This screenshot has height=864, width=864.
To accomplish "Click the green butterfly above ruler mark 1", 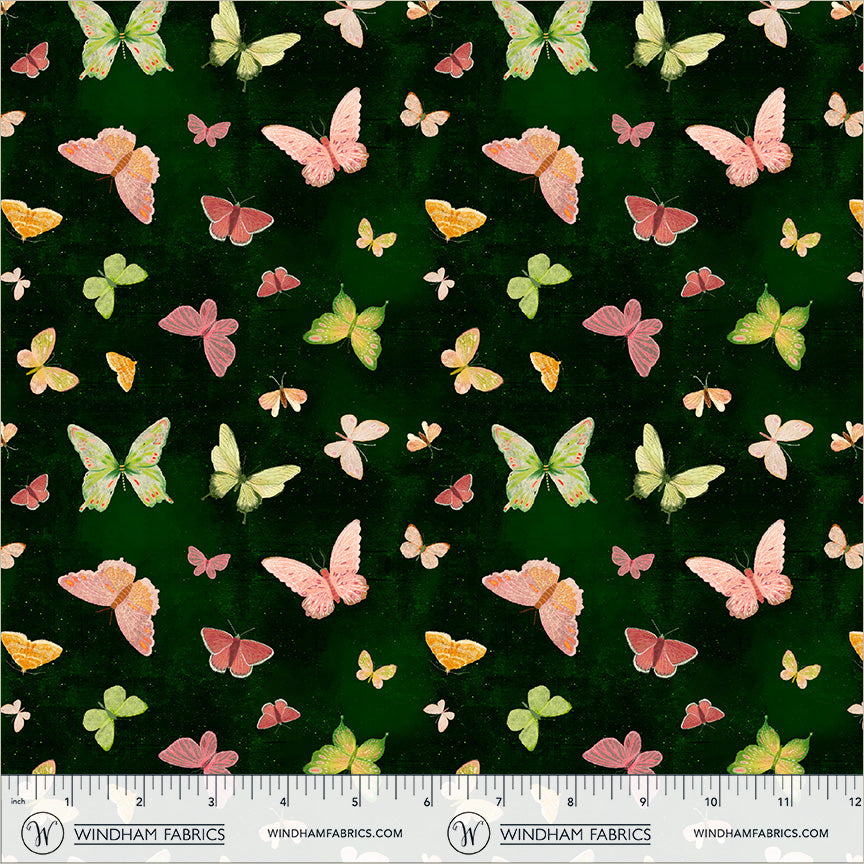I will pyautogui.click(x=112, y=714).
